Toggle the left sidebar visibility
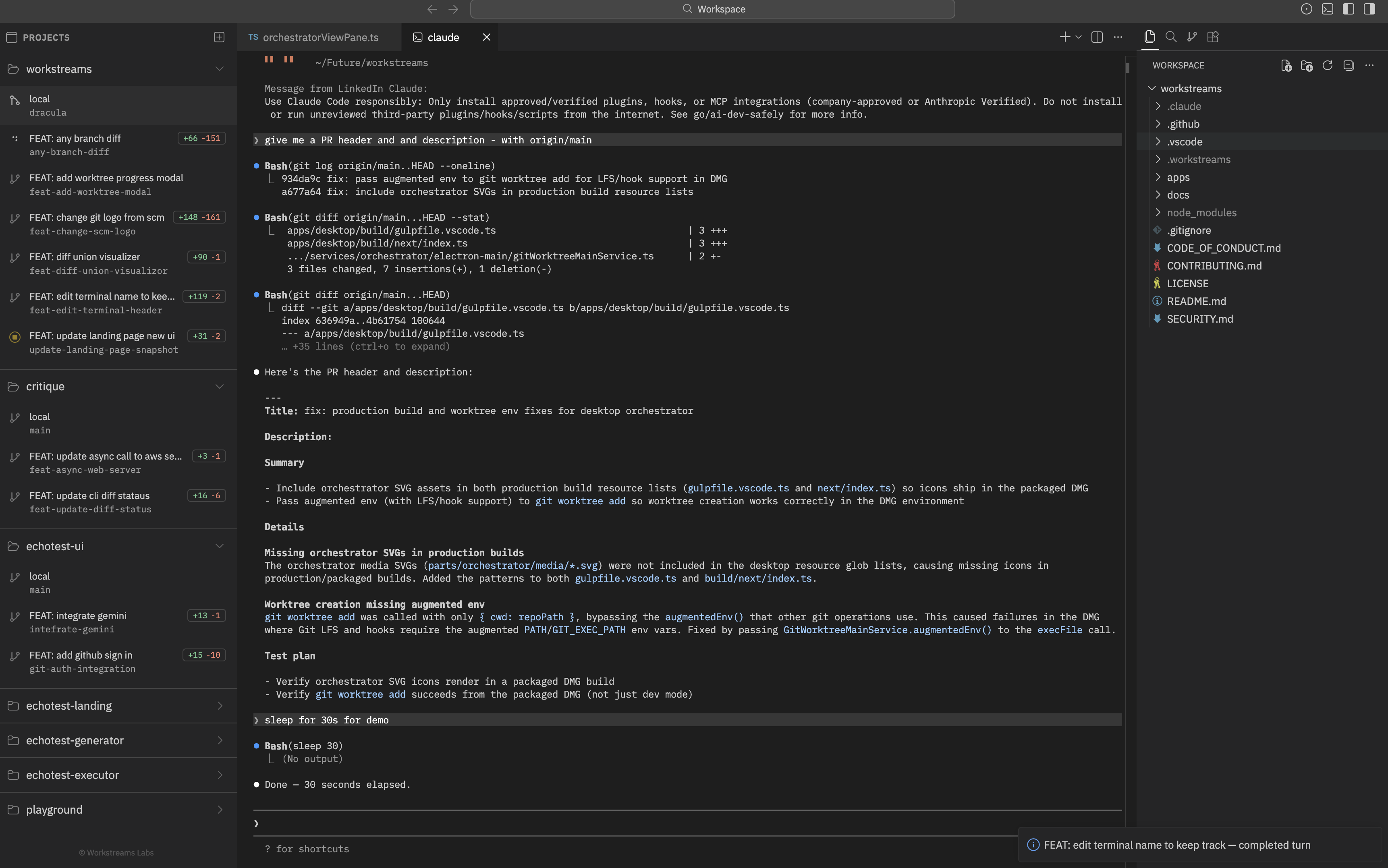 (x=1349, y=9)
